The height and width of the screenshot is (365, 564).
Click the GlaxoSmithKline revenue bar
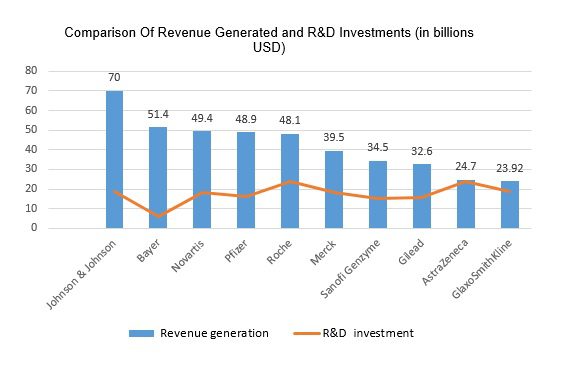[x=510, y=205]
